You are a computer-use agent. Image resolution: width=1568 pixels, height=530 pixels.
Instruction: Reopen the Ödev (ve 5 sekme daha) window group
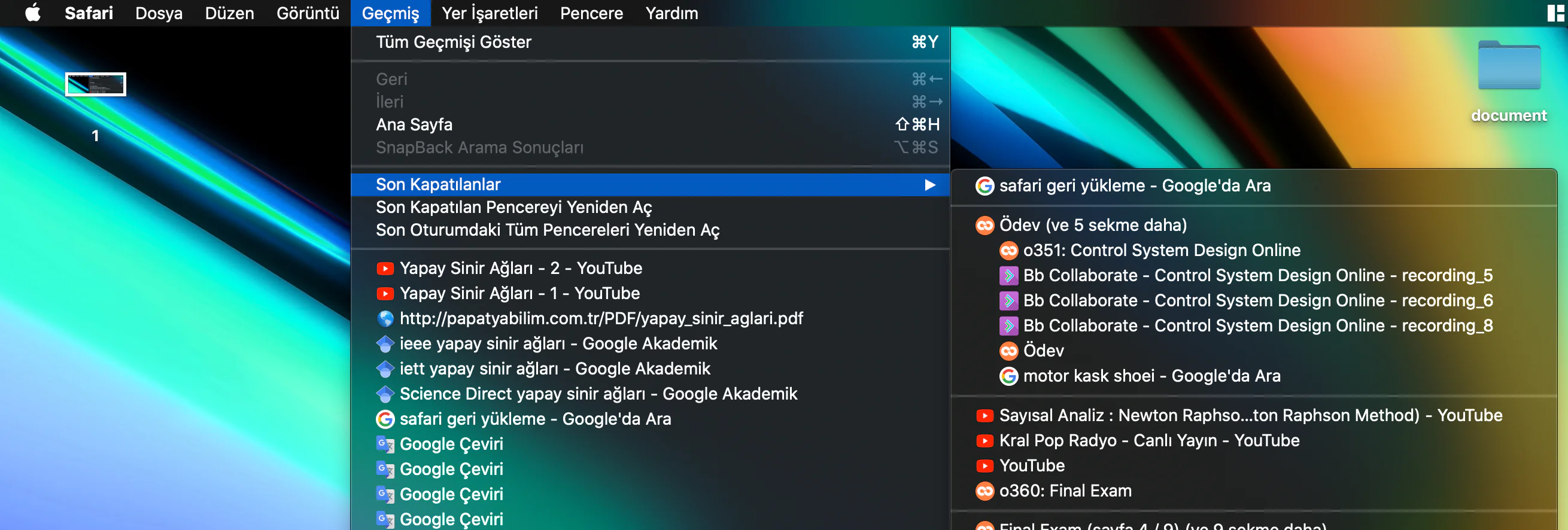tap(1253, 225)
